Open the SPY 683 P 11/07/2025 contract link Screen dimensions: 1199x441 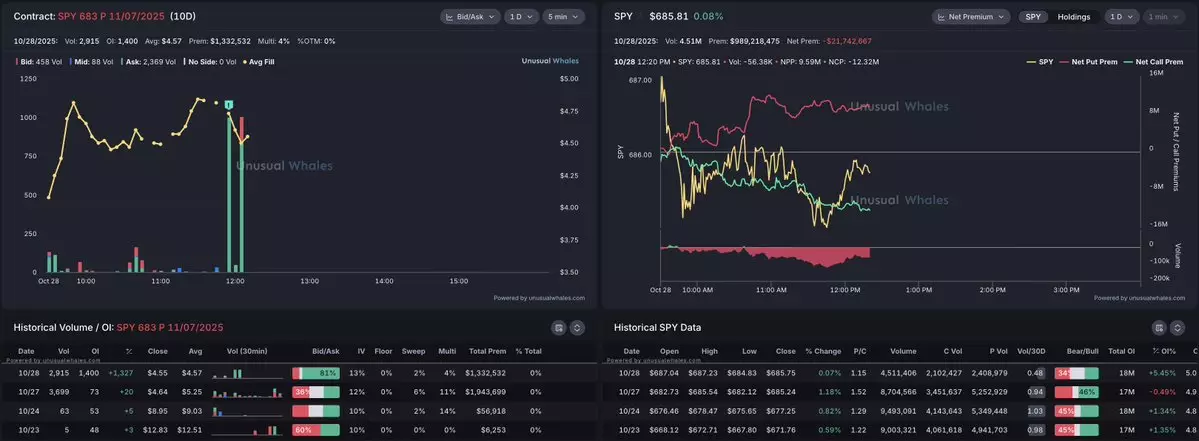113,17
